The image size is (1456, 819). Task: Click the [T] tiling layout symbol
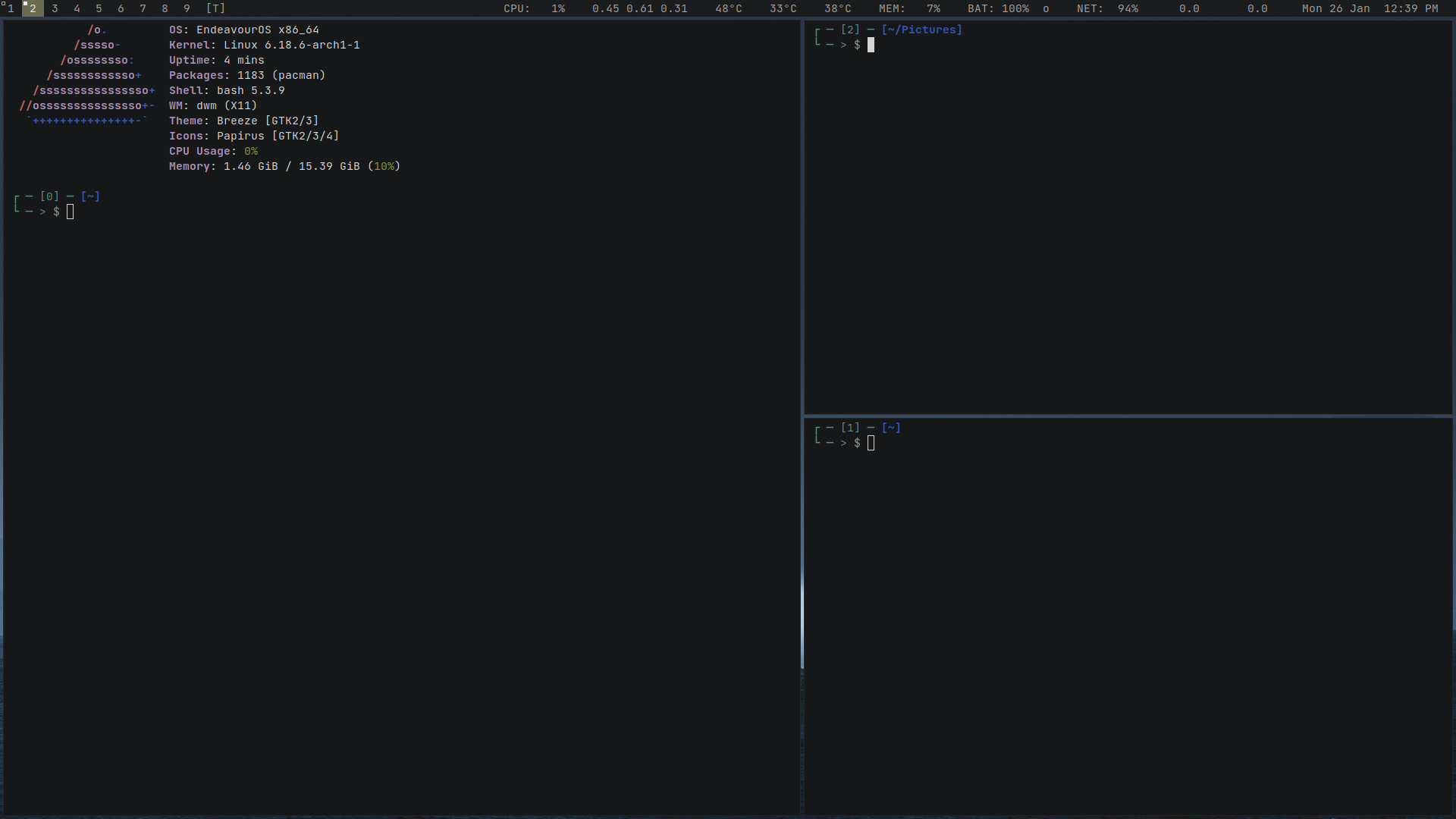215,8
